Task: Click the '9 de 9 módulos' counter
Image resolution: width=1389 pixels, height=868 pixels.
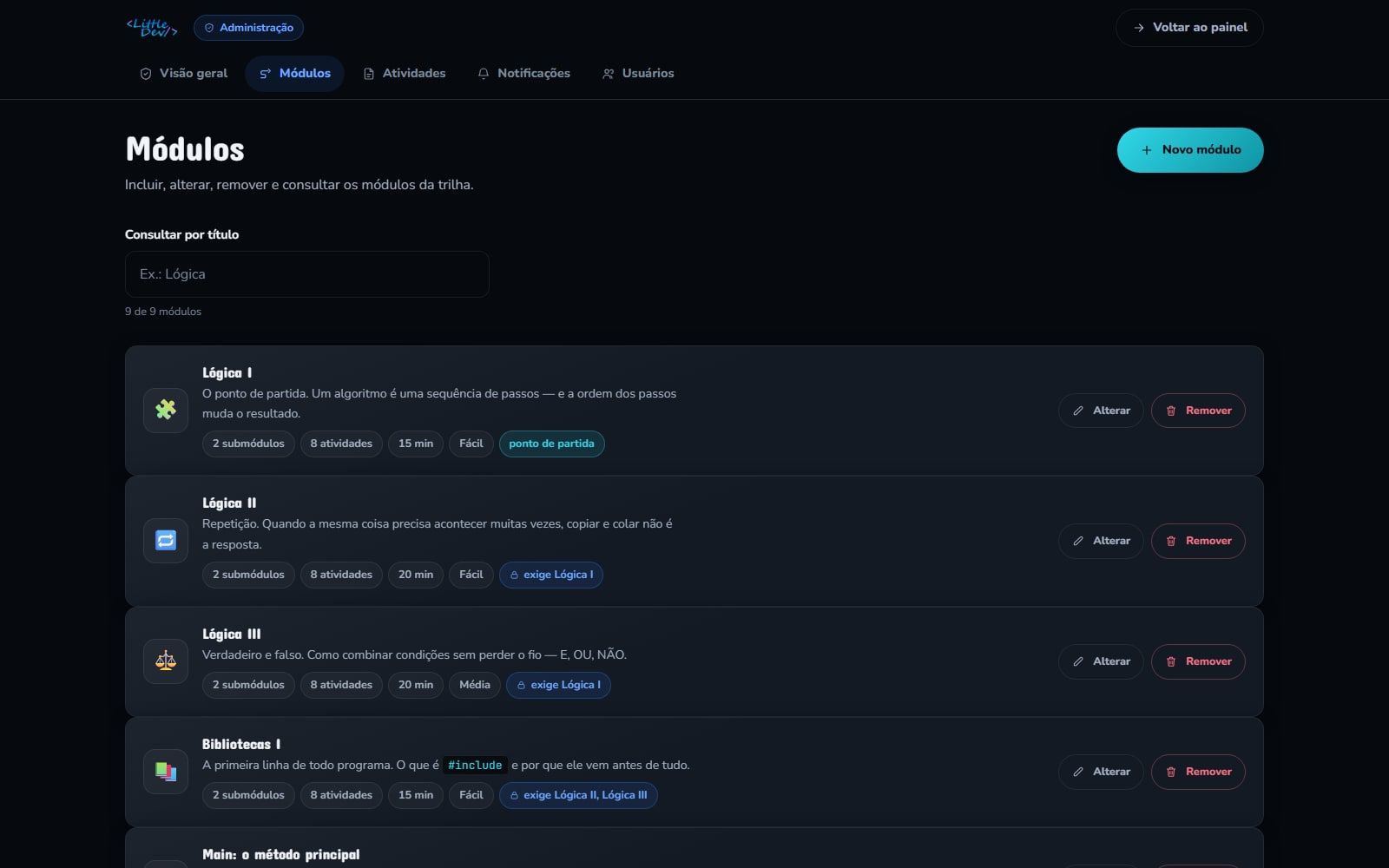Action: click(163, 312)
